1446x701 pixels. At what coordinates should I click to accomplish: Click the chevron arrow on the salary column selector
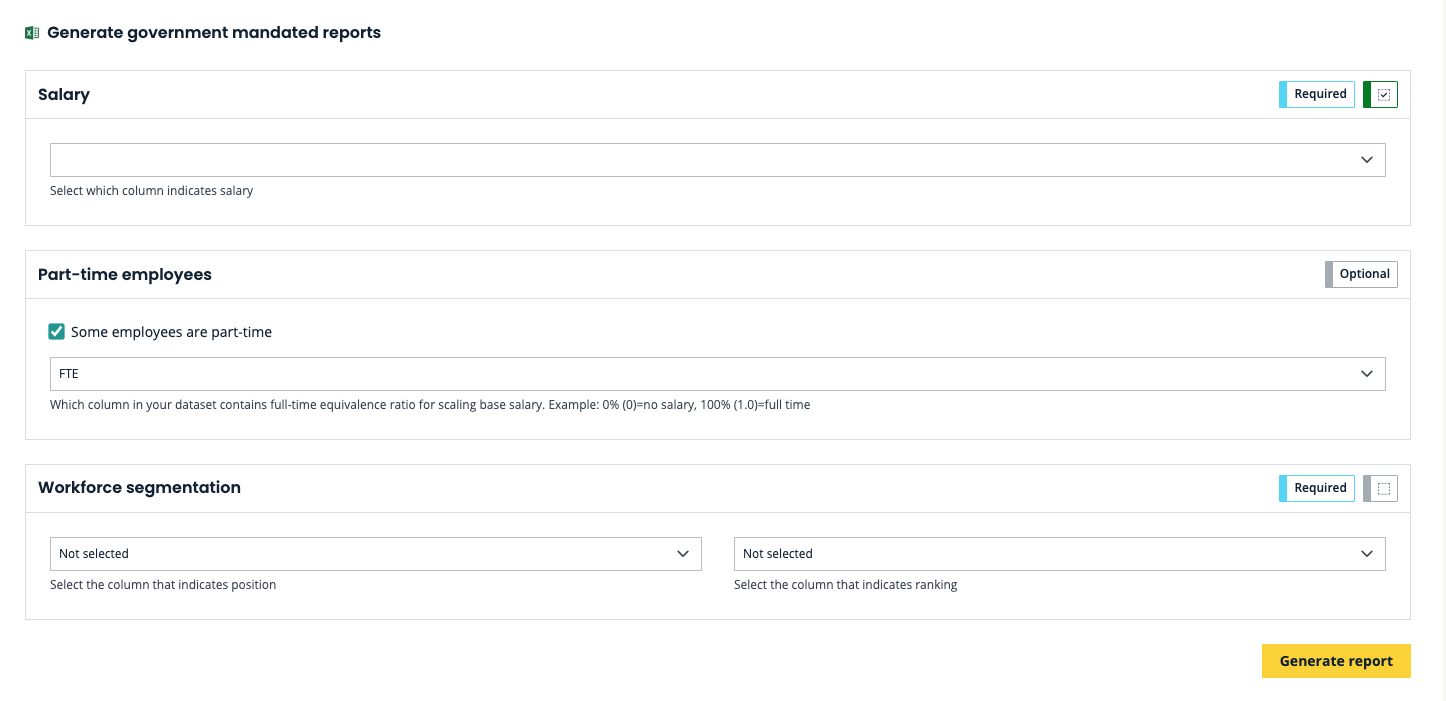click(x=1367, y=160)
